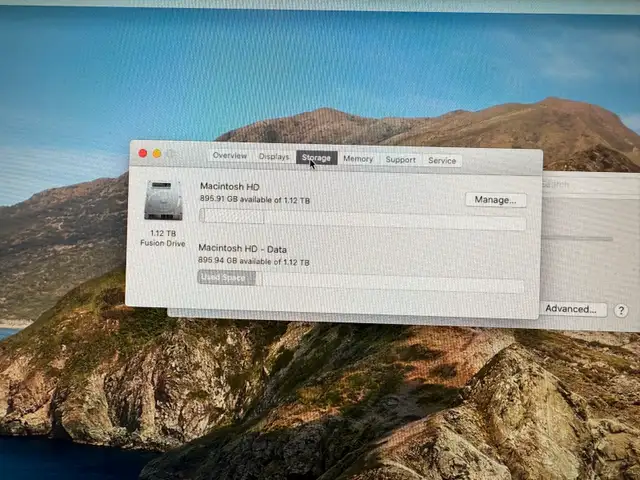
Task: Open the Service tab
Action: 442,160
